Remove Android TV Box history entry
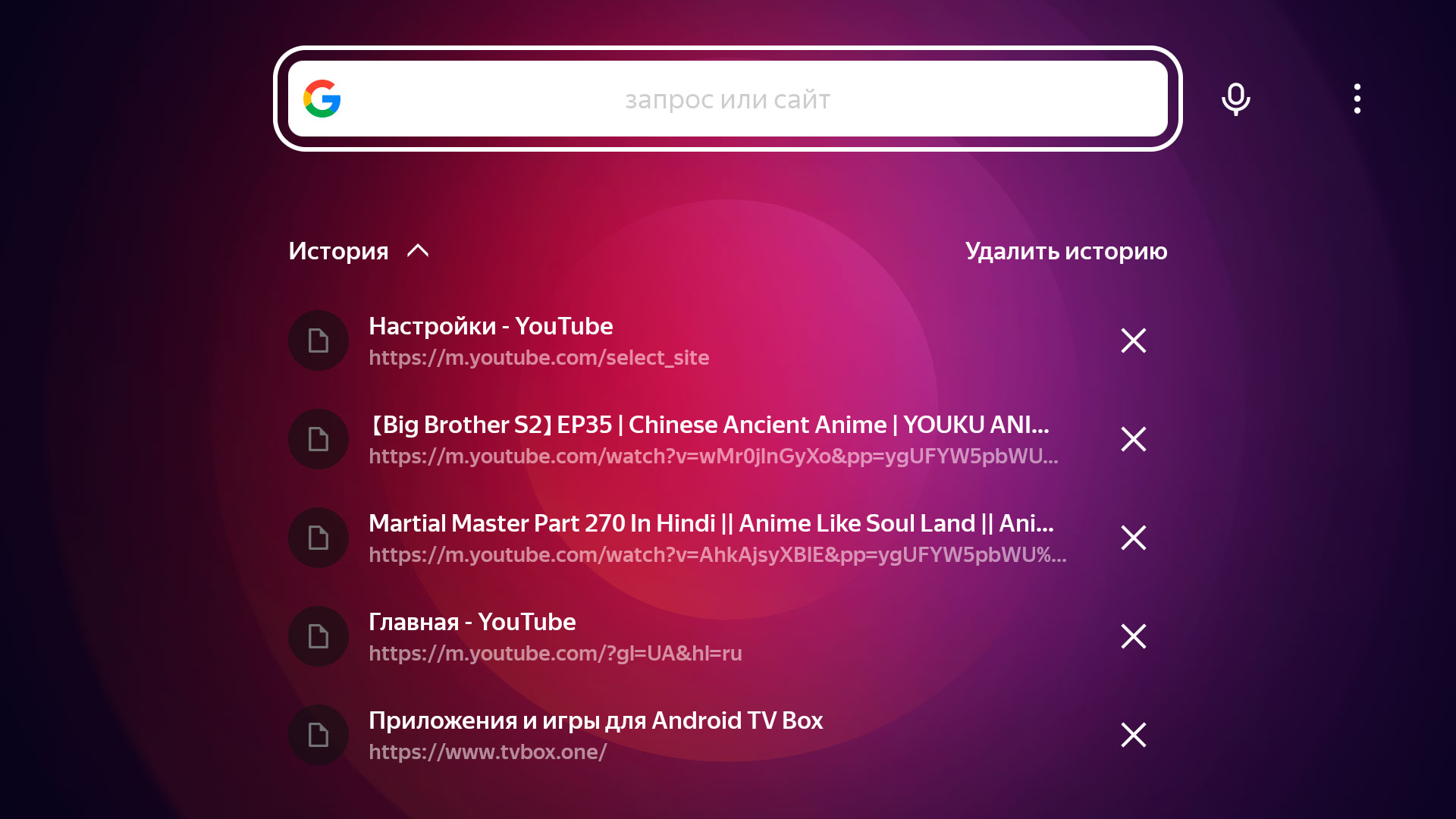The image size is (1456, 819). click(x=1133, y=735)
